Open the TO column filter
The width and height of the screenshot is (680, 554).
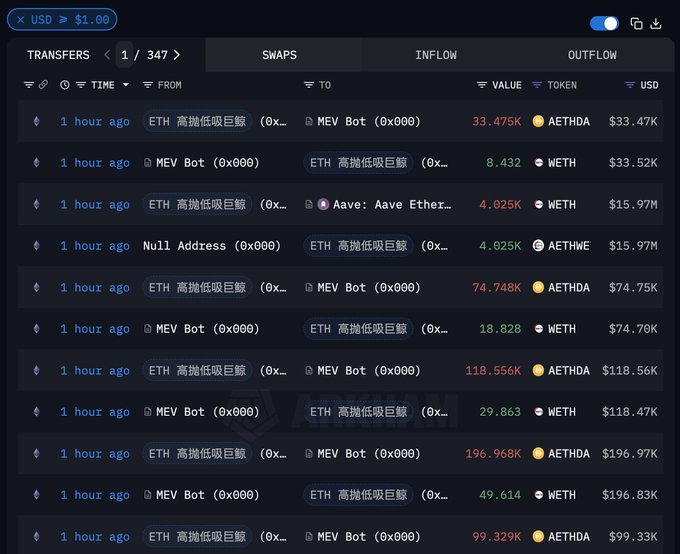[309, 85]
